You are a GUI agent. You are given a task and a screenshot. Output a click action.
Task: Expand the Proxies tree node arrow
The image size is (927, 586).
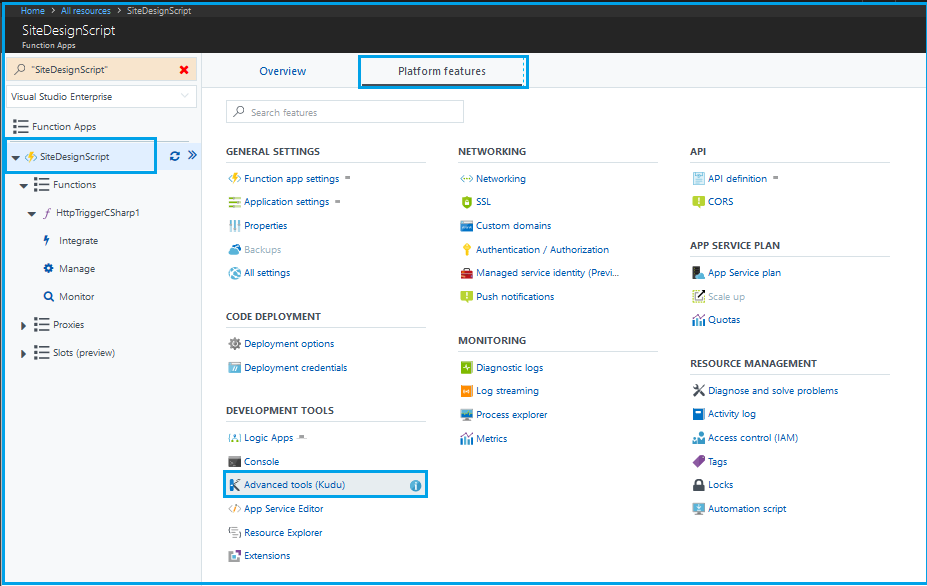pos(23,325)
